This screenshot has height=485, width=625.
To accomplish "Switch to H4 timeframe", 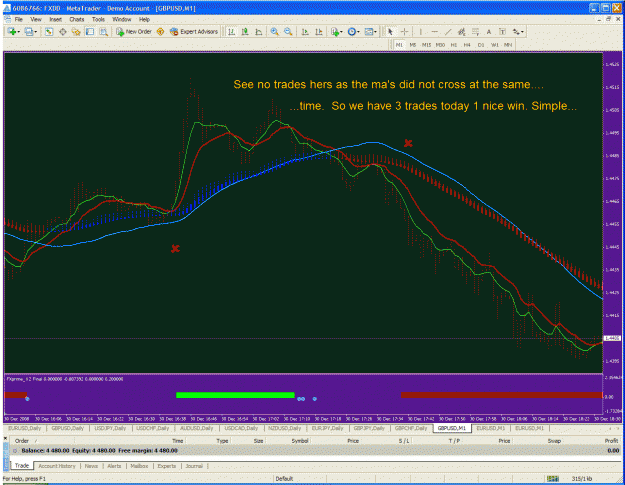I will pos(467,45).
